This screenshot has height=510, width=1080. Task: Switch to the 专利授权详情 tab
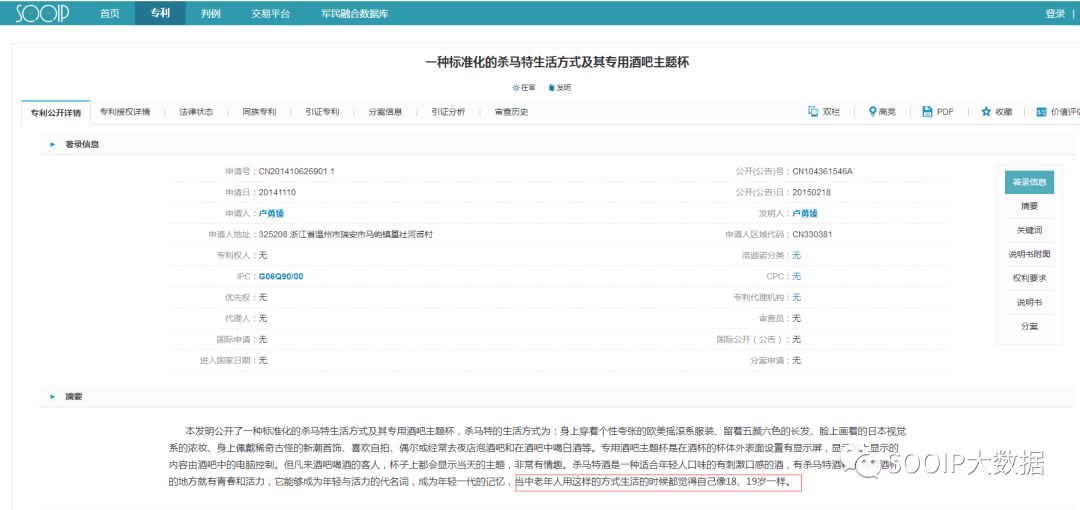pos(125,112)
